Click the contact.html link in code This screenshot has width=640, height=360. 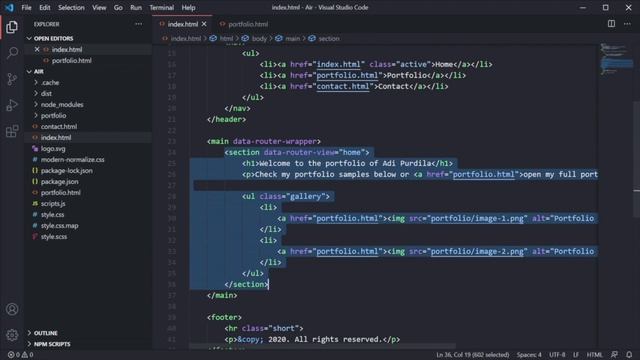(x=342, y=87)
